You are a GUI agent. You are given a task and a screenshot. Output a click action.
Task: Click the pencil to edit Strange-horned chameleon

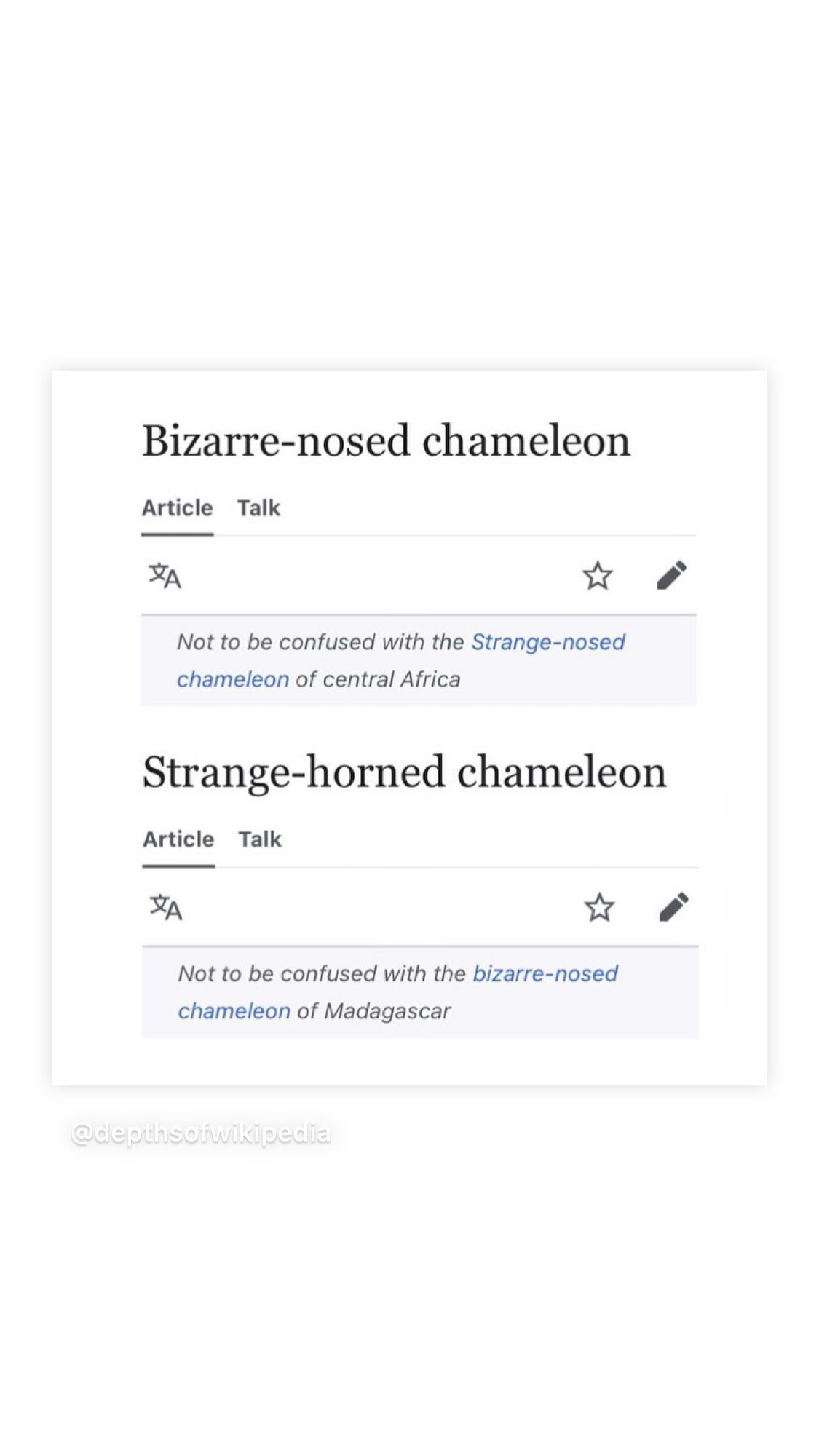click(x=673, y=907)
